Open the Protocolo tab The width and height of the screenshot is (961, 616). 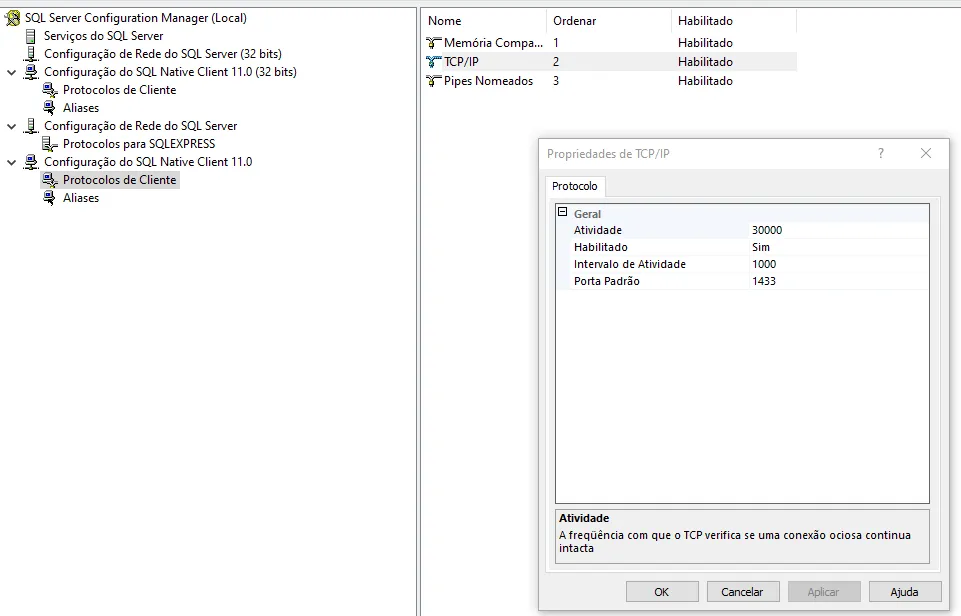tap(575, 186)
